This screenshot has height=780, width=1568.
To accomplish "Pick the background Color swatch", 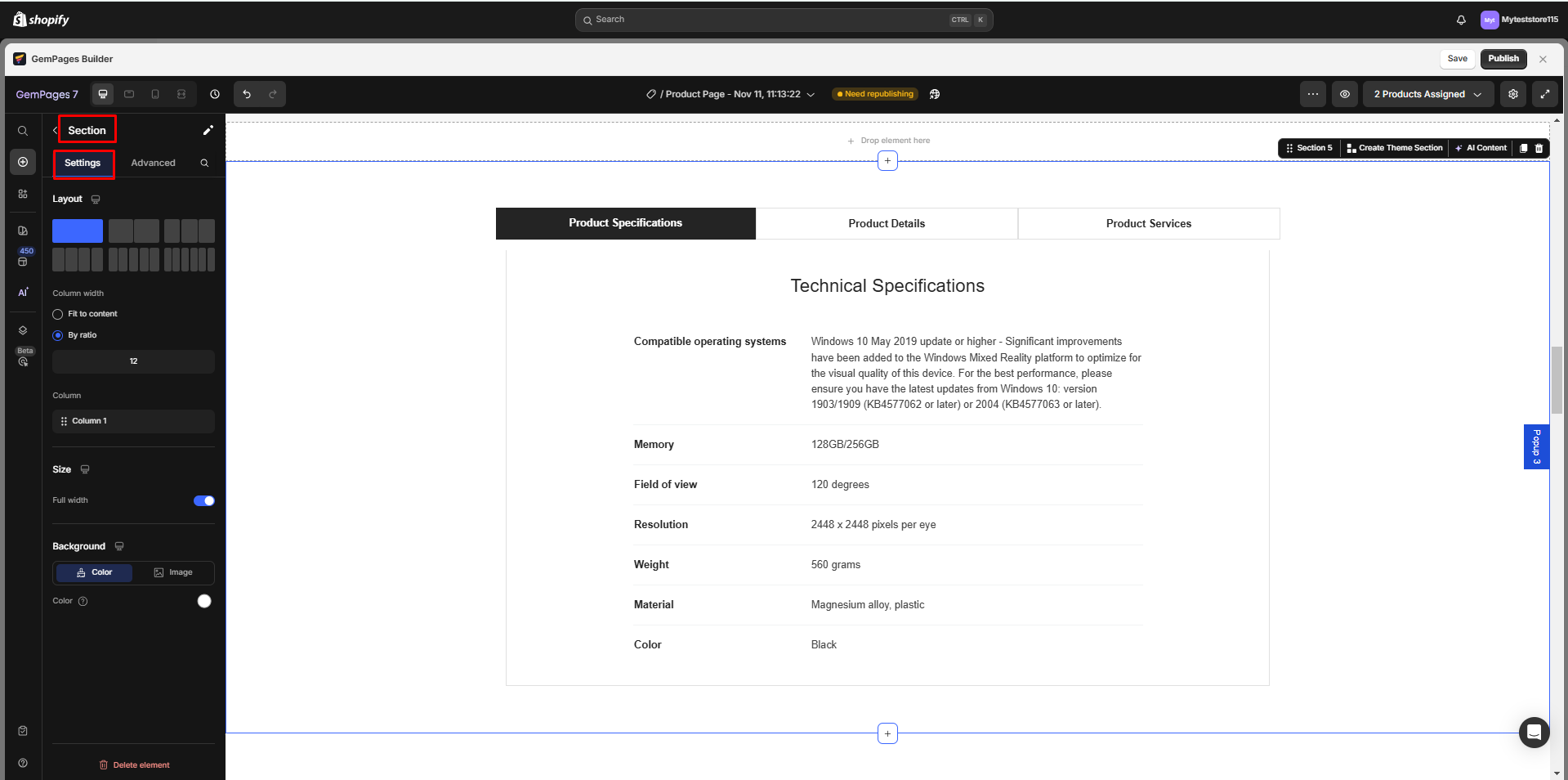I will click(204, 601).
